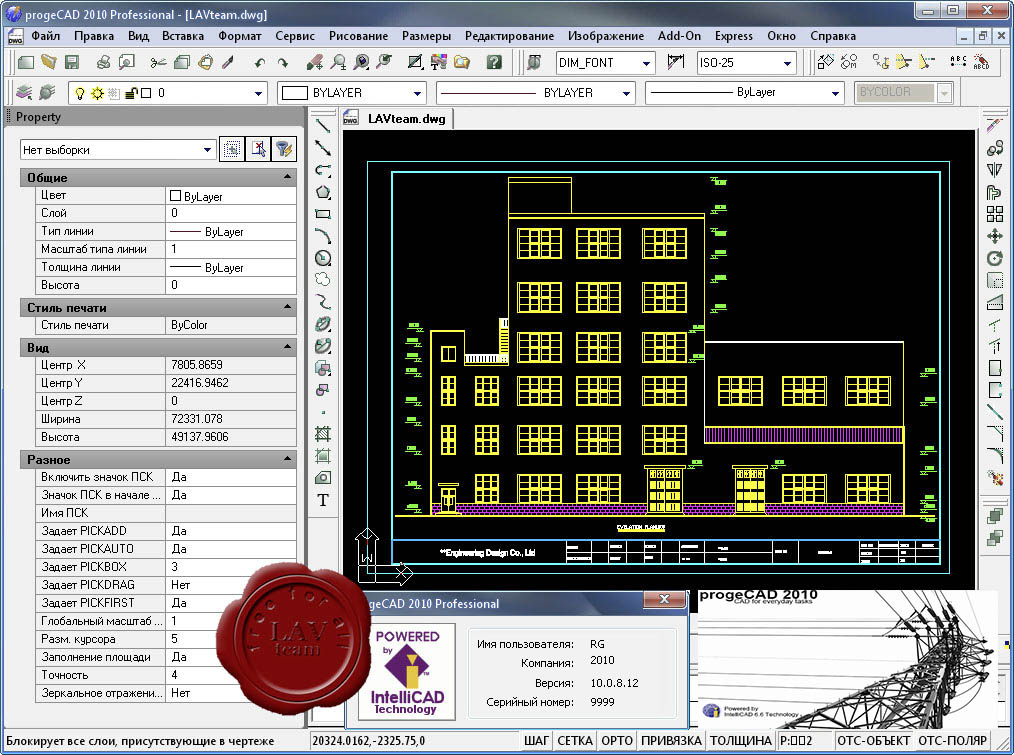Viewport: 1014px width, 755px height.
Task: Toggle ОТС-ПОЛЯР polar tracking in status bar
Action: tap(952, 740)
